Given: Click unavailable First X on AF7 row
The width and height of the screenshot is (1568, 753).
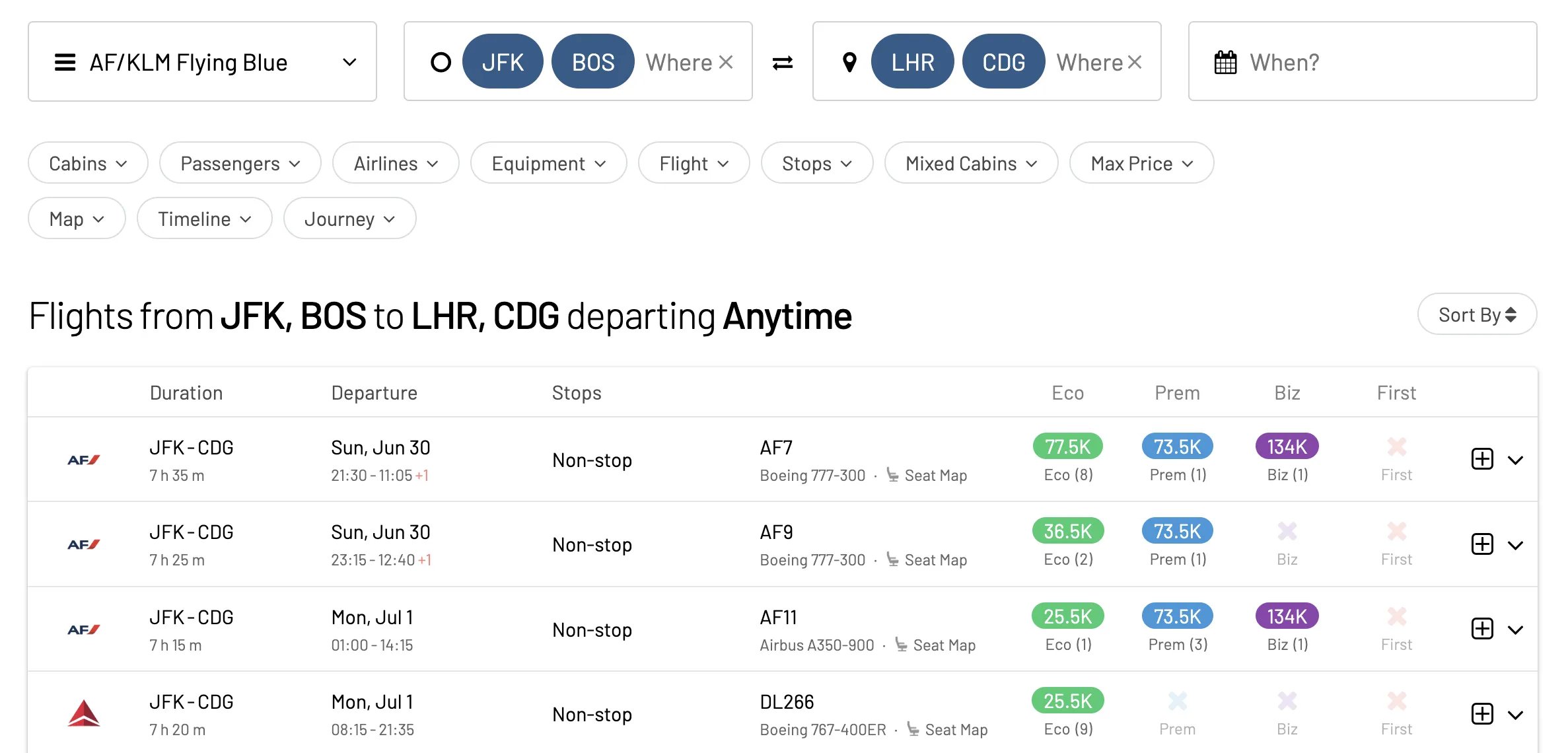Looking at the screenshot, I should click(x=1396, y=447).
